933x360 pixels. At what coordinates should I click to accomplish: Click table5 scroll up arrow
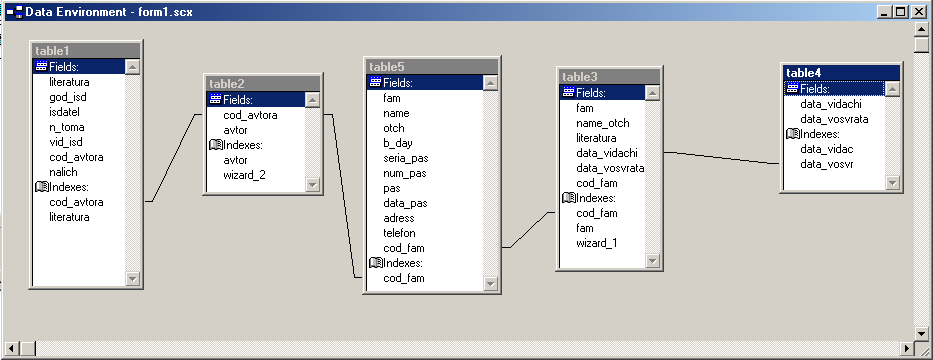coord(490,83)
